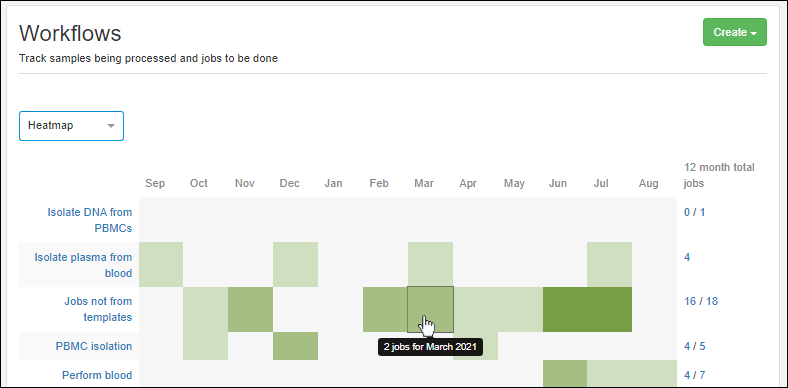Select December cell in PBMC isolation row
This screenshot has height=388, width=788.
296,346
